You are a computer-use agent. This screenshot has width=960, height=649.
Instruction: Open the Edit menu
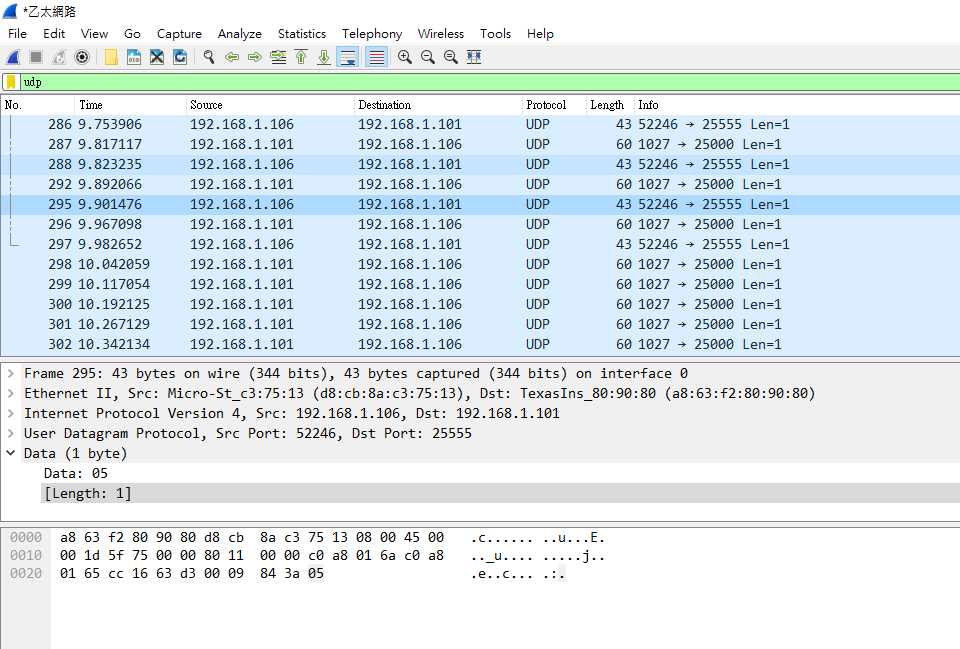(54, 34)
